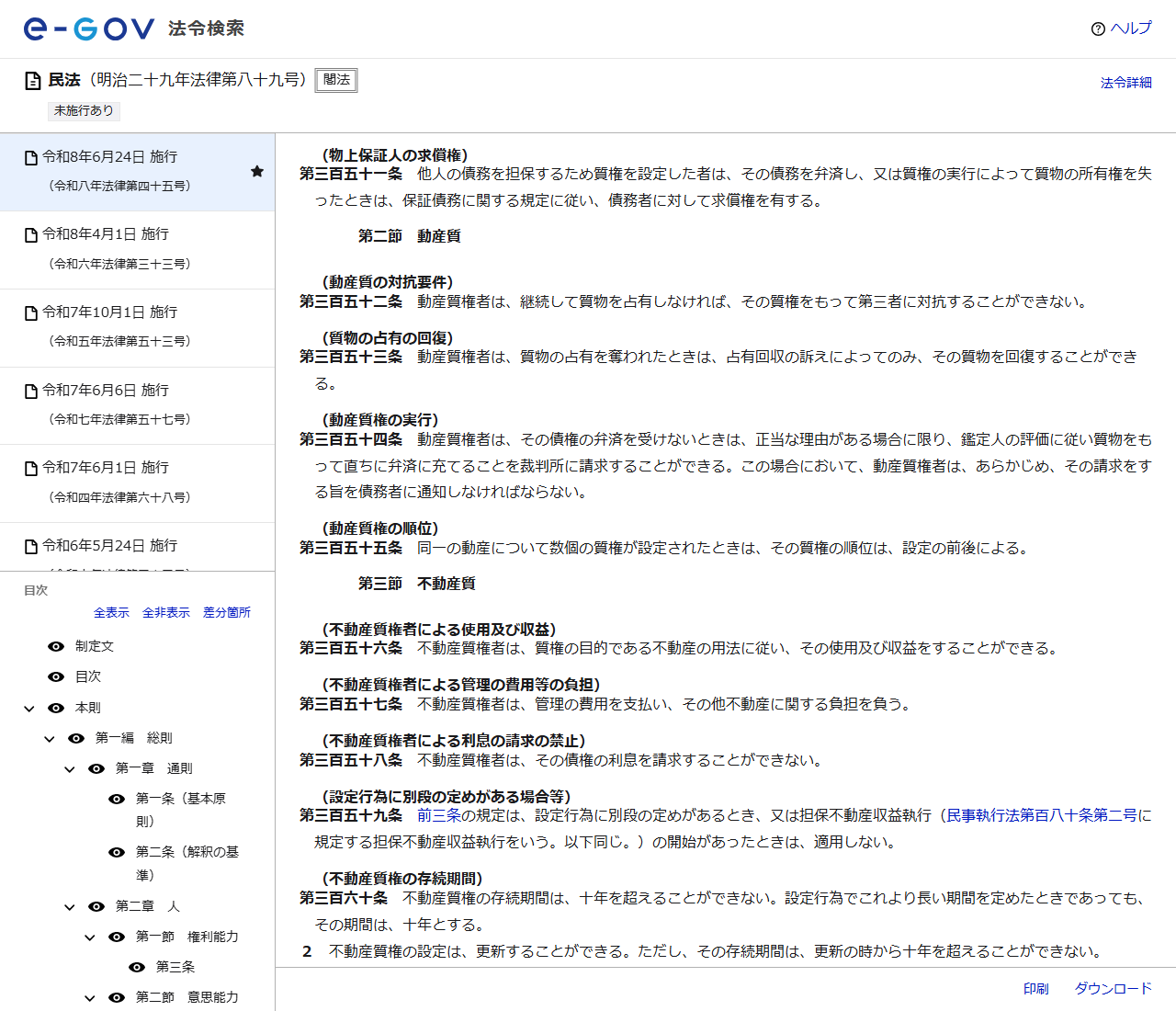Toggle visibility eye for 第一編 総則

coord(76,738)
